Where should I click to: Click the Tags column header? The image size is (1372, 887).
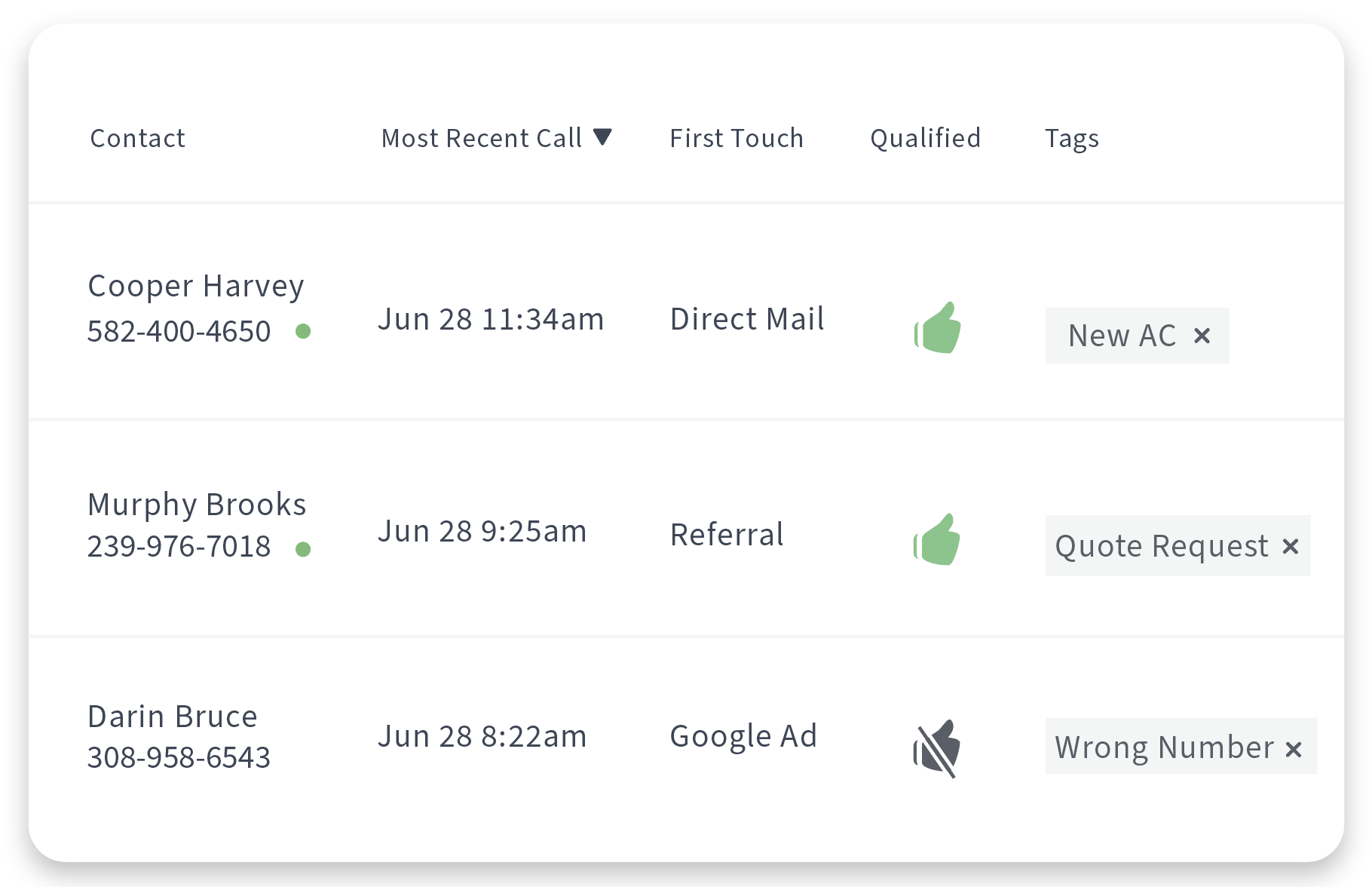point(1072,139)
